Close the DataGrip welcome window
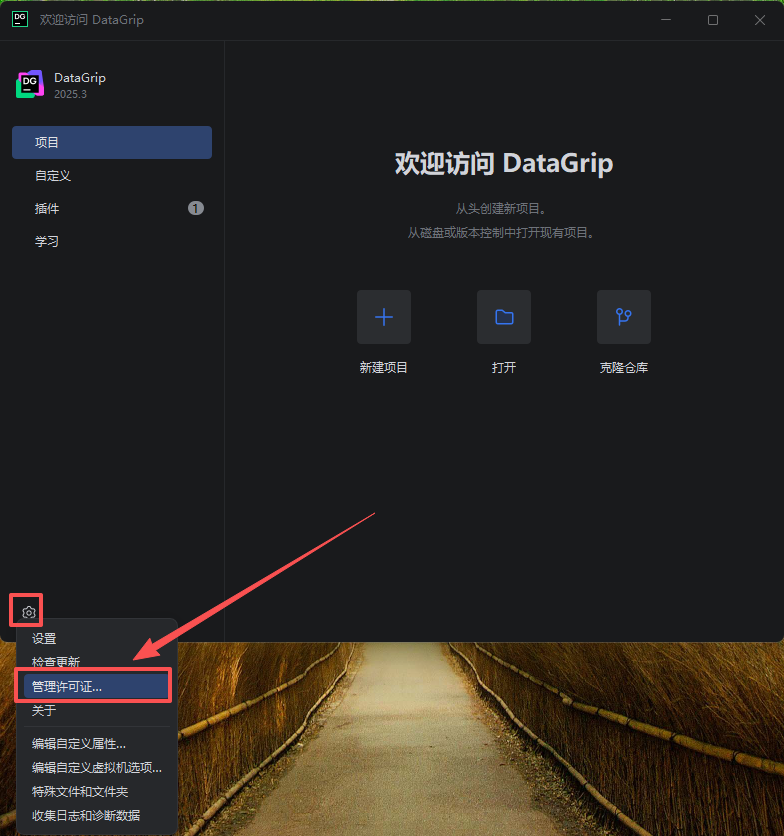 click(x=760, y=20)
